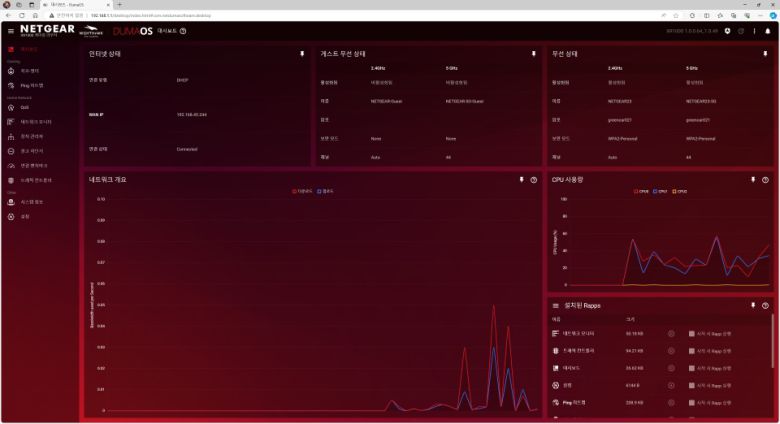This screenshot has width=780, height=424.
Task: Click the notification bell icon in header
Action: click(x=768, y=31)
